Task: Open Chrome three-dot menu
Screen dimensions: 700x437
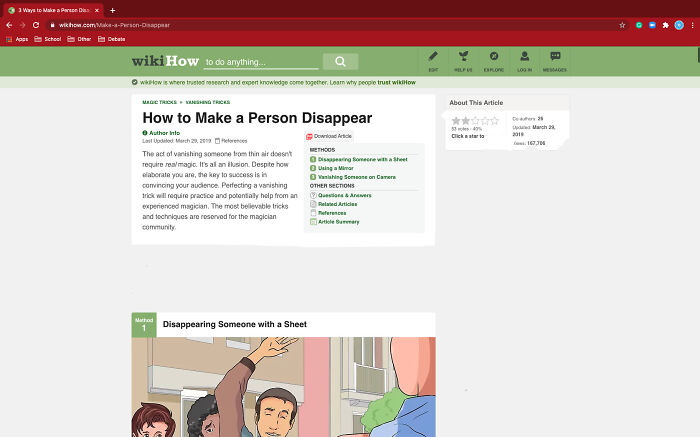Action: 692,25
